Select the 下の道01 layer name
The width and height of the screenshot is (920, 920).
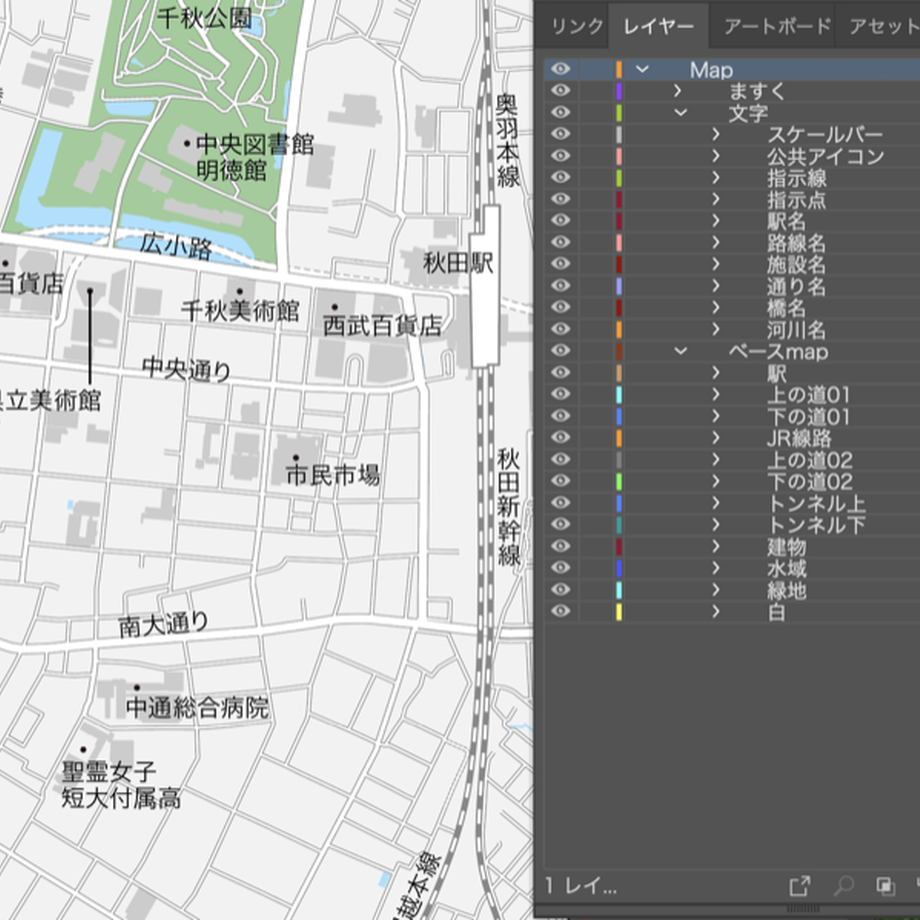(x=809, y=417)
